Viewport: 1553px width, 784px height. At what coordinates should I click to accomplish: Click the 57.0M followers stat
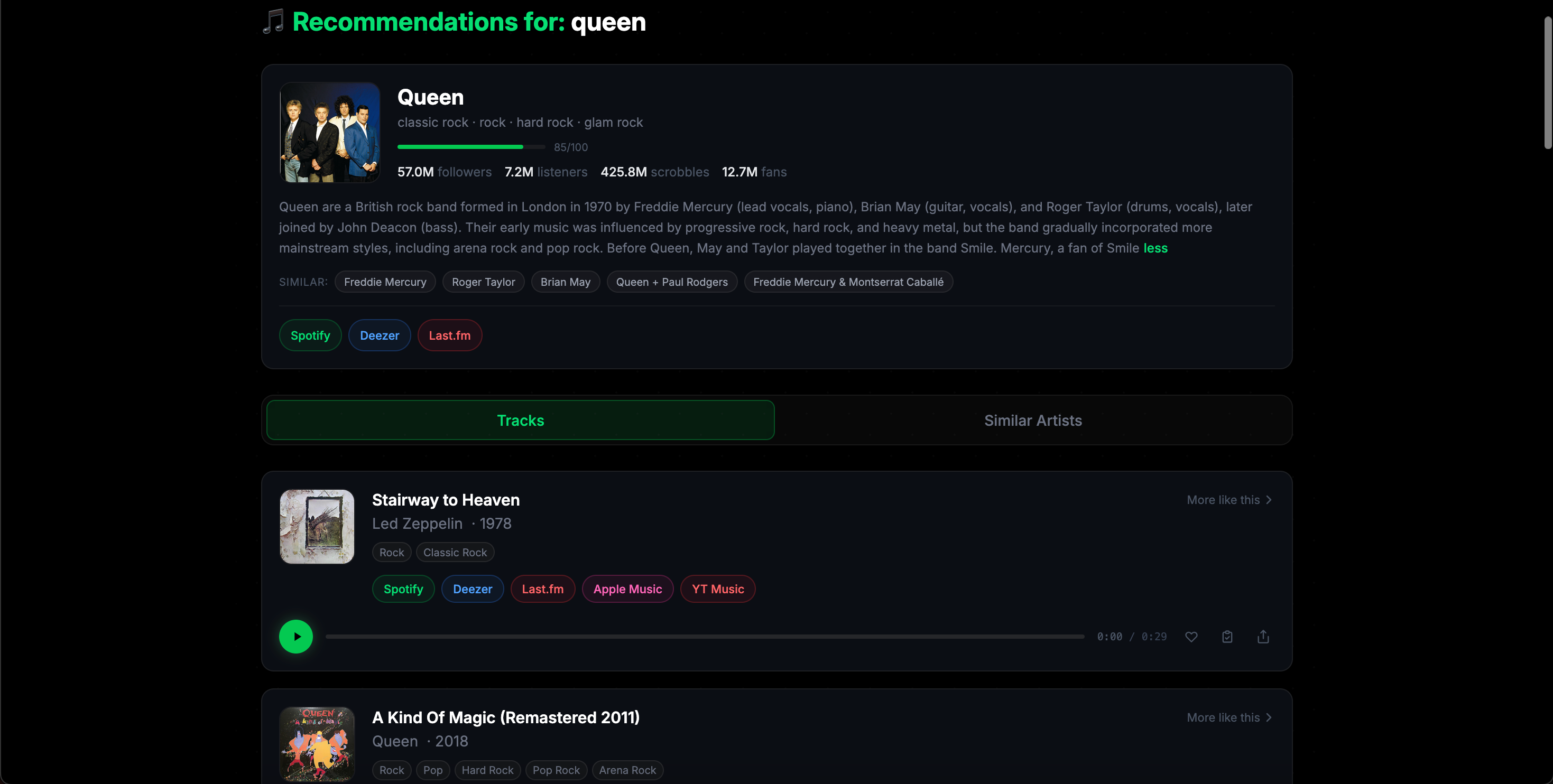[x=445, y=172]
